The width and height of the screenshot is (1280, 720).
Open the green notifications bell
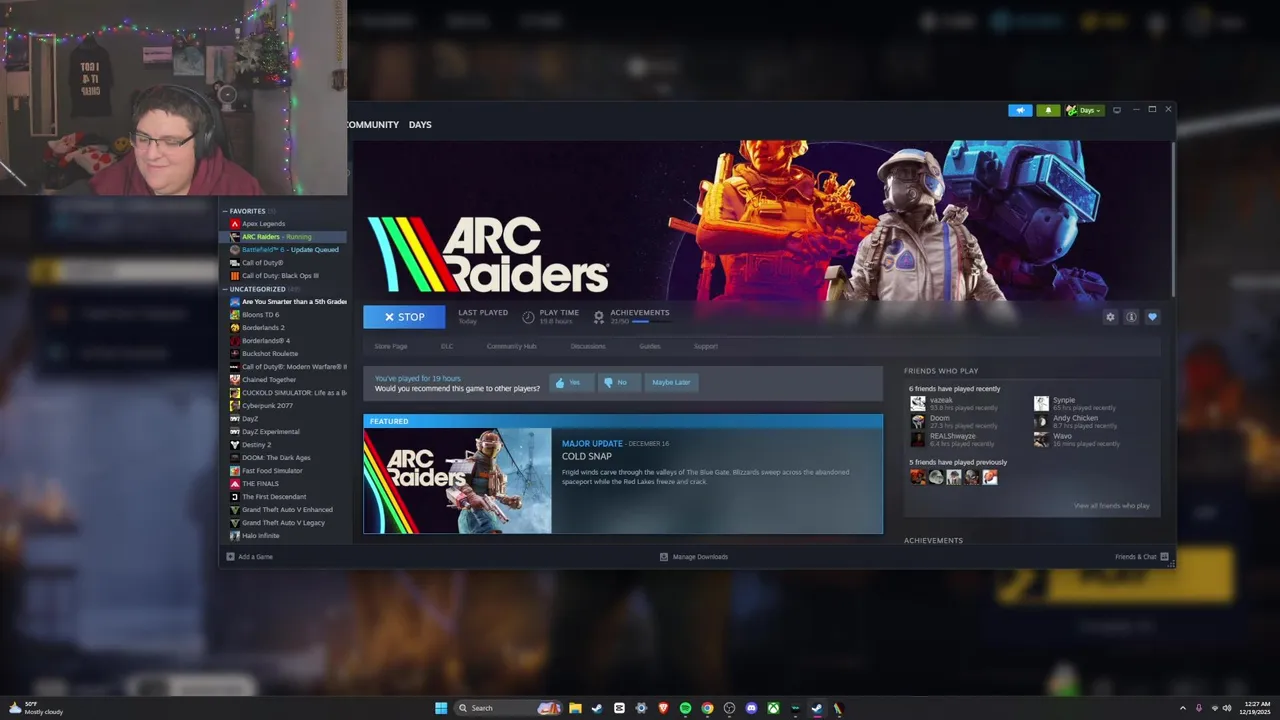[x=1047, y=110]
